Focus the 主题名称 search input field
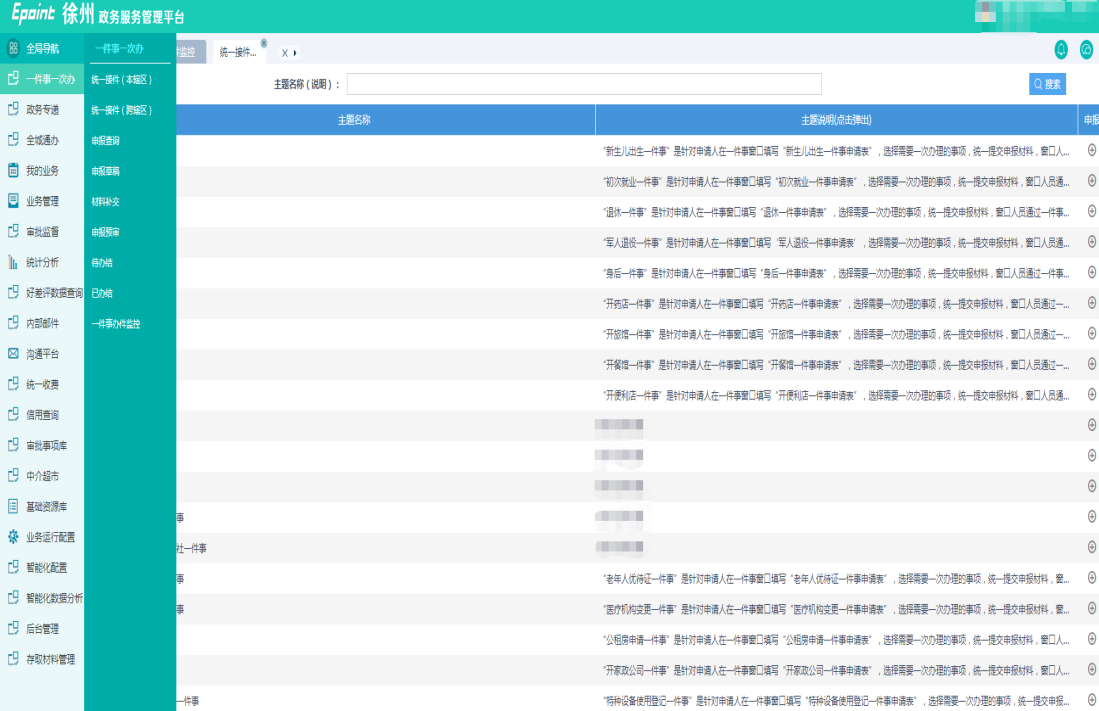The width and height of the screenshot is (1099, 711). coord(584,84)
